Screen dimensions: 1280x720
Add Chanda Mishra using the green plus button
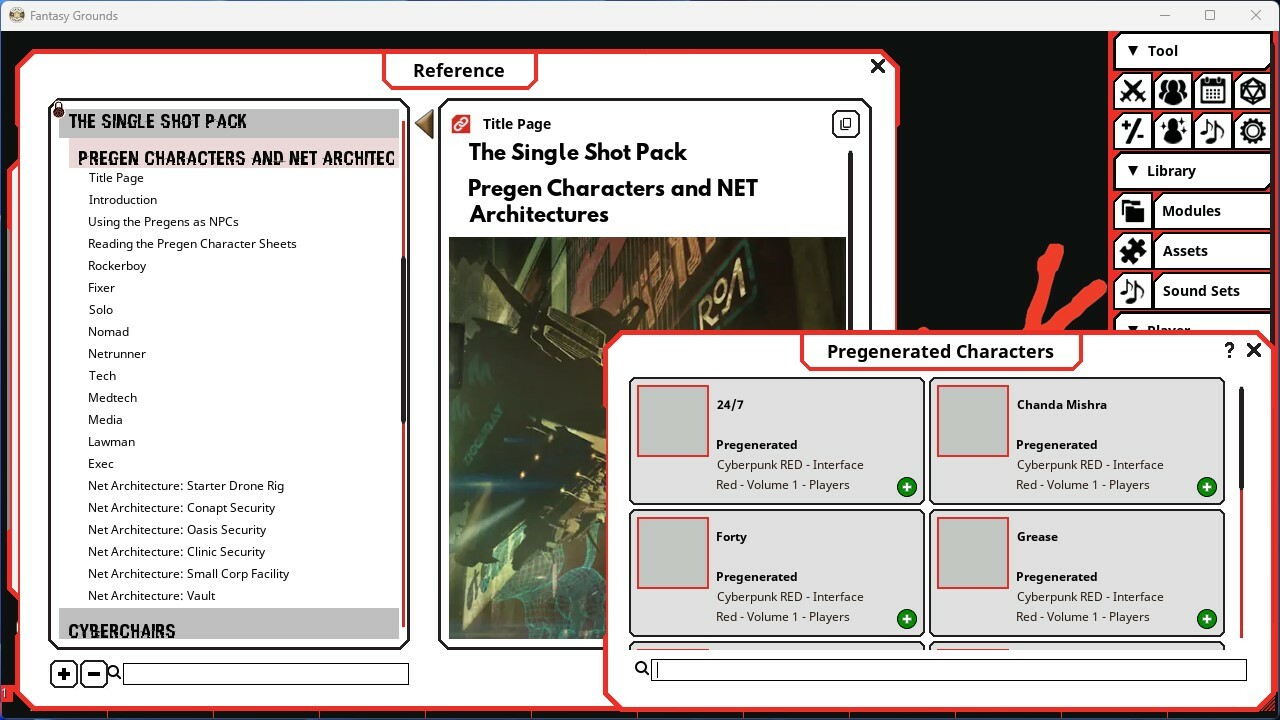coord(1206,487)
